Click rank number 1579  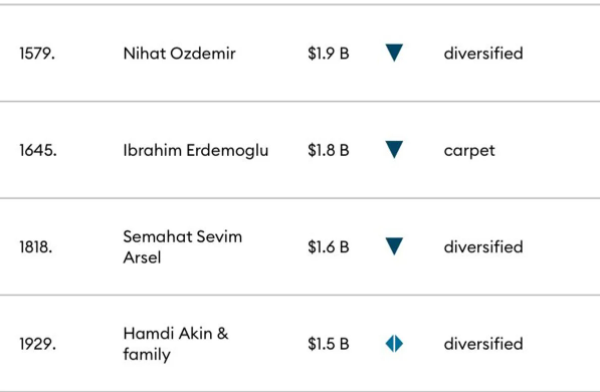pyautogui.click(x=37, y=54)
